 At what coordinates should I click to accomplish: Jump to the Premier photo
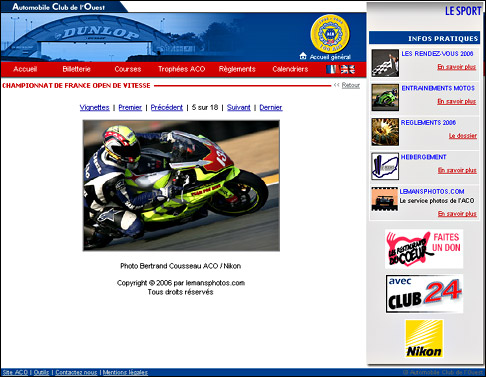[130, 107]
